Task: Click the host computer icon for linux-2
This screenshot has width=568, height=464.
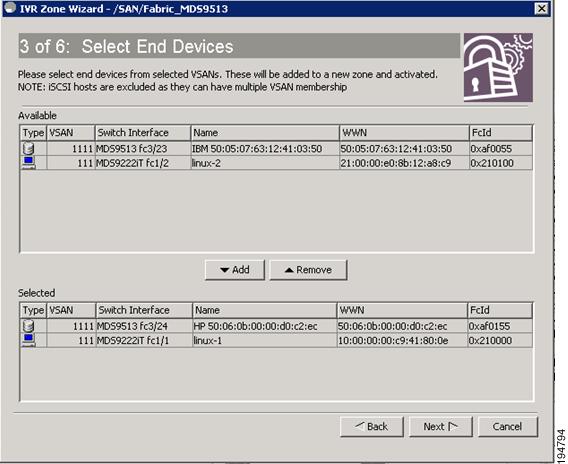Action: pos(28,163)
